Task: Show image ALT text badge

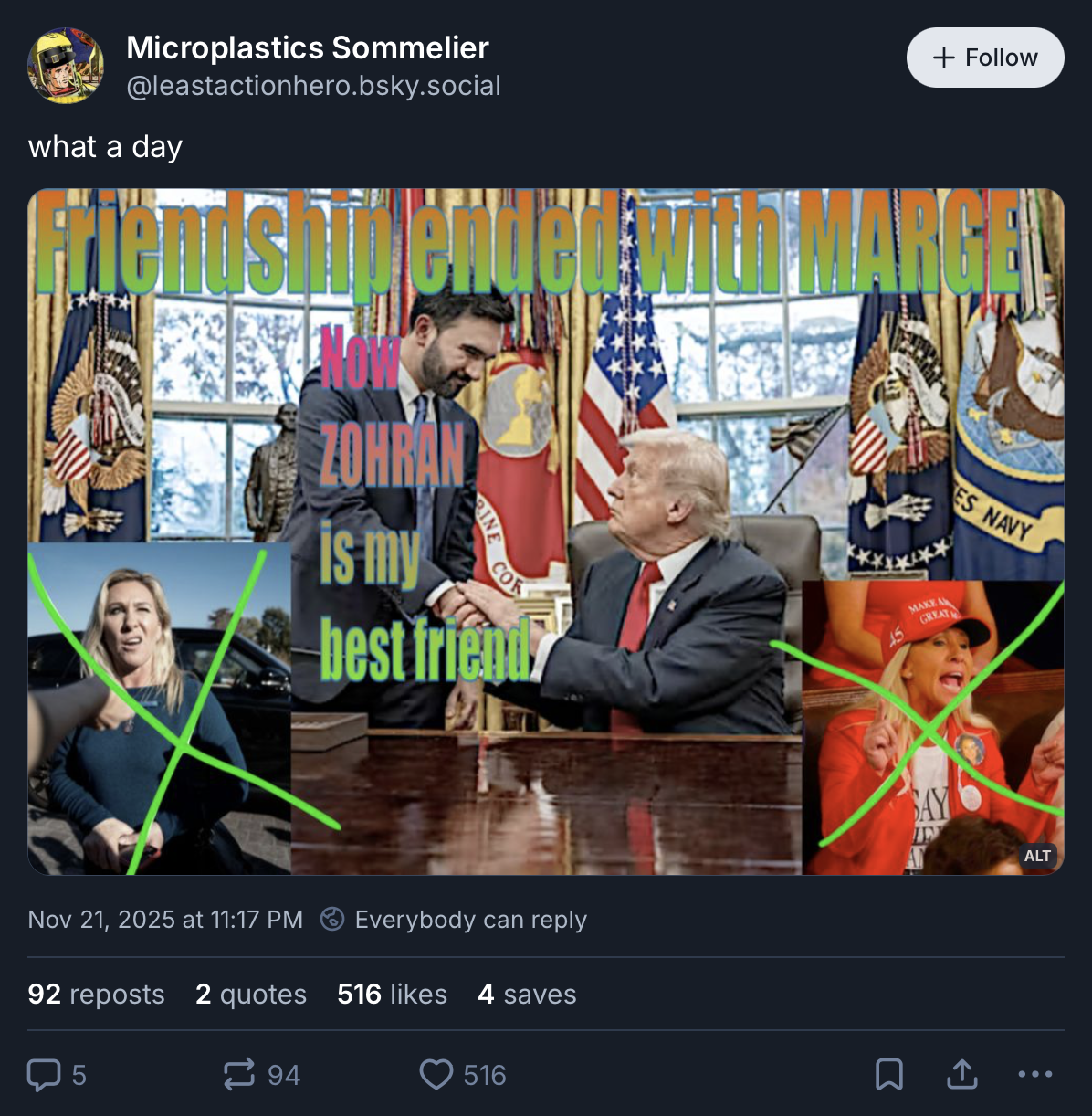Action: click(1037, 856)
